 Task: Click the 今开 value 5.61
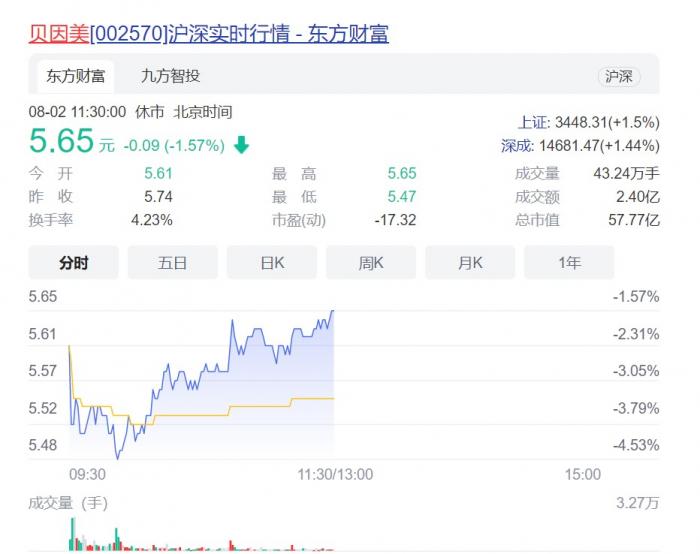158,173
